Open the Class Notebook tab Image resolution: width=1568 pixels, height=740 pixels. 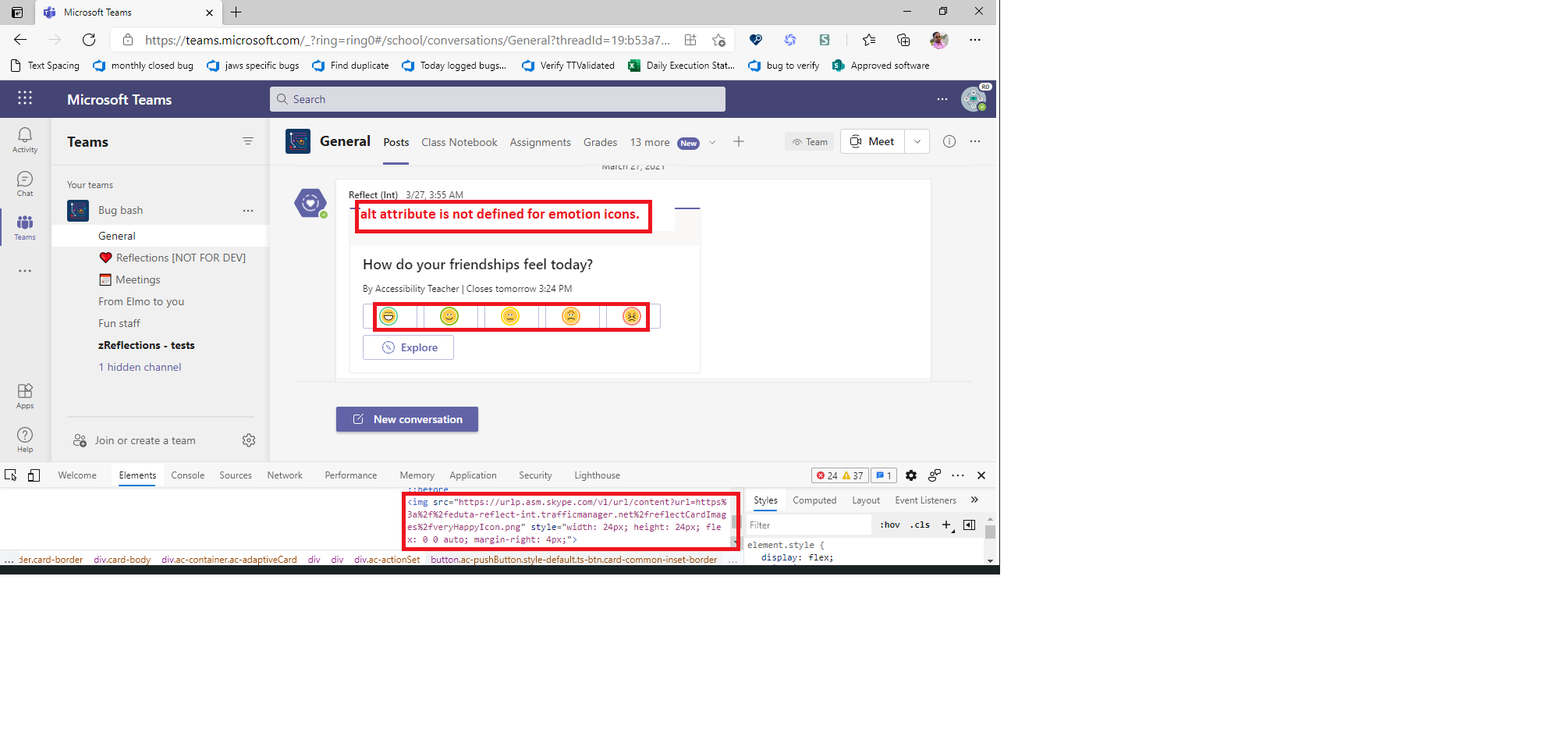pyautogui.click(x=459, y=142)
